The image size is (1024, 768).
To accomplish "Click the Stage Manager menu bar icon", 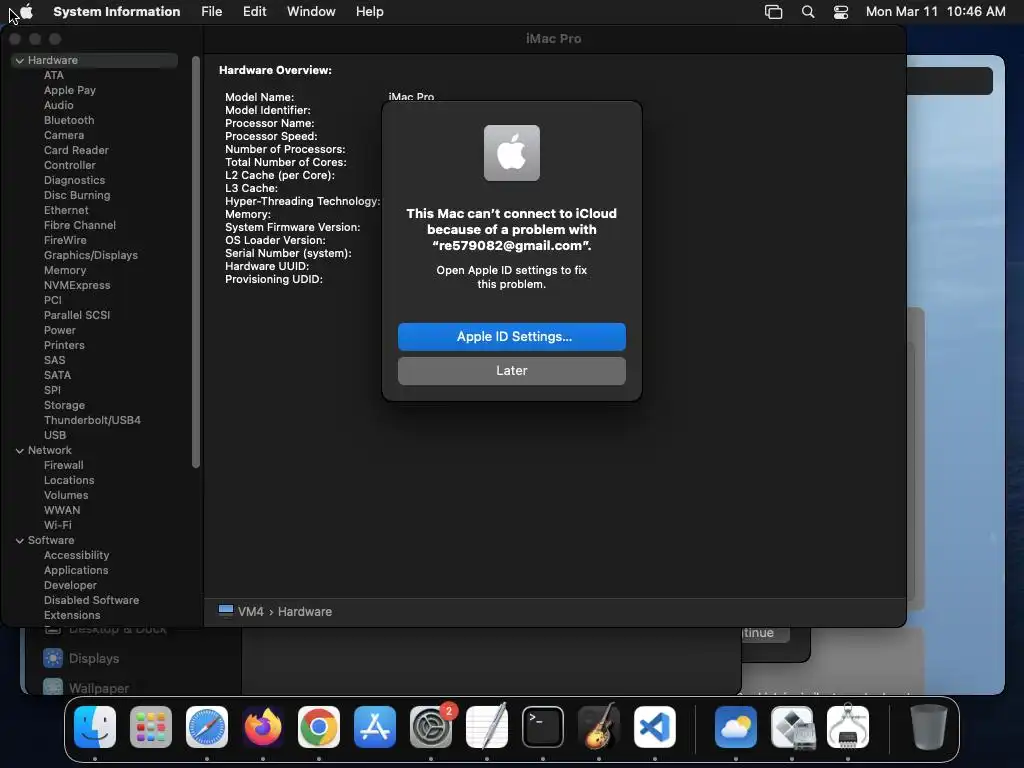I will (773, 12).
